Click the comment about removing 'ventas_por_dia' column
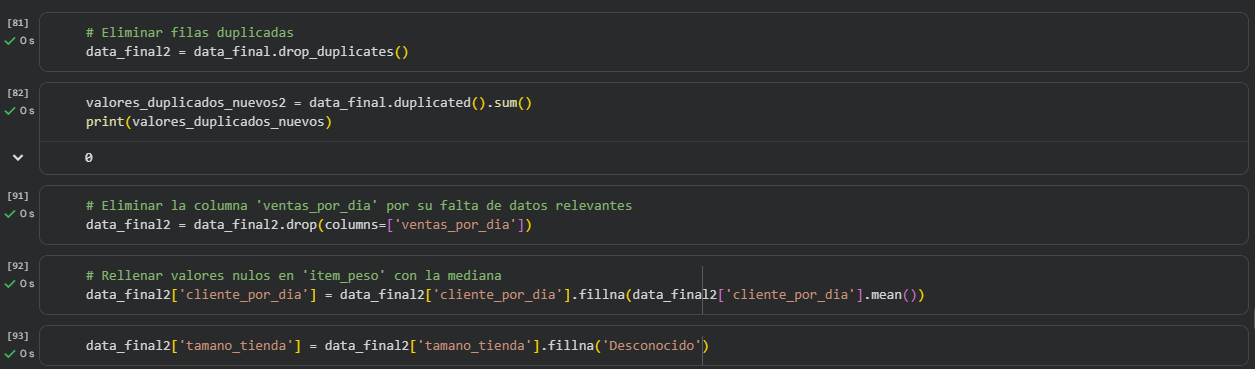This screenshot has height=369, width=1255. tap(359, 205)
